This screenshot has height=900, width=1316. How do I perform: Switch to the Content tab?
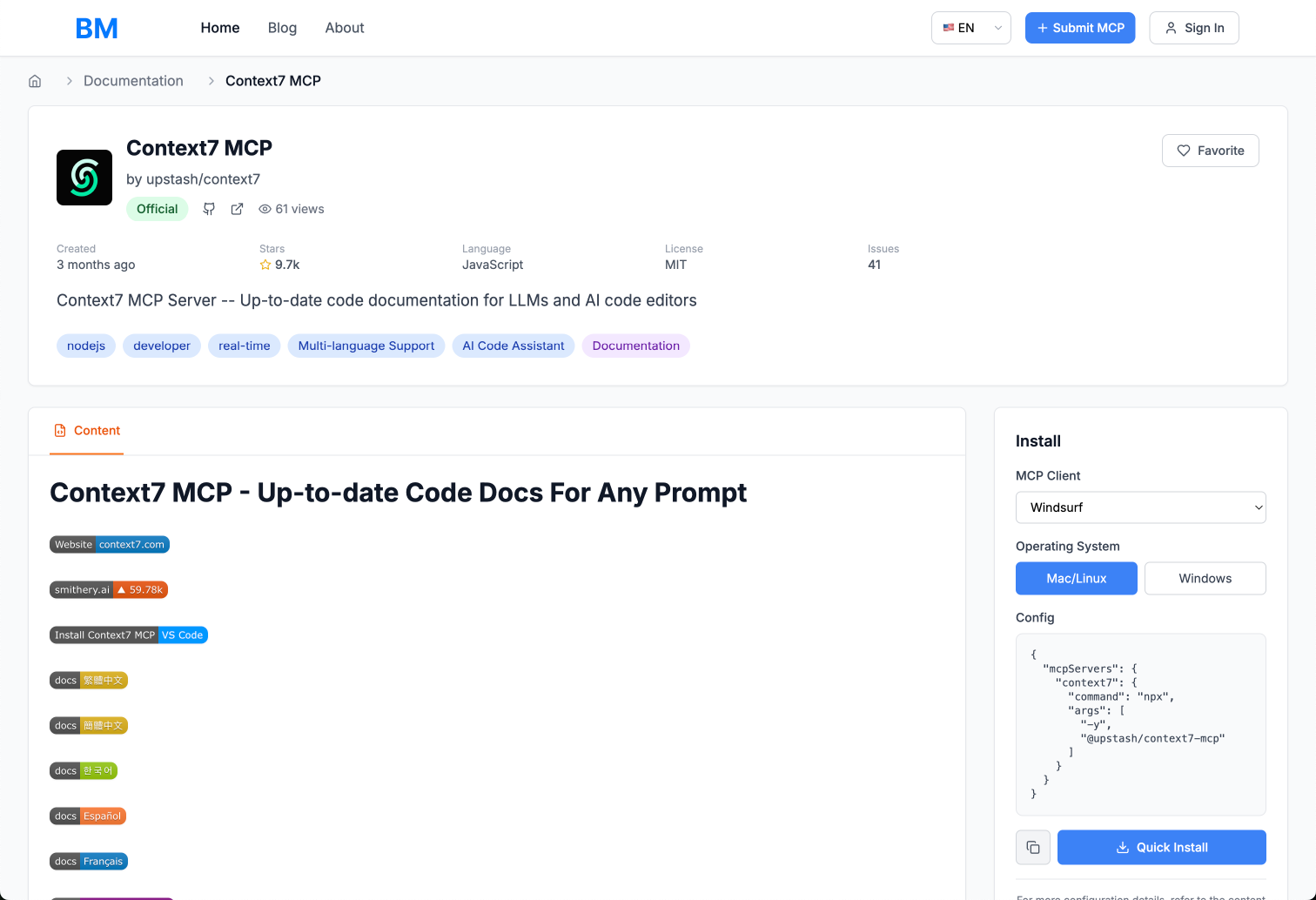pos(87,431)
